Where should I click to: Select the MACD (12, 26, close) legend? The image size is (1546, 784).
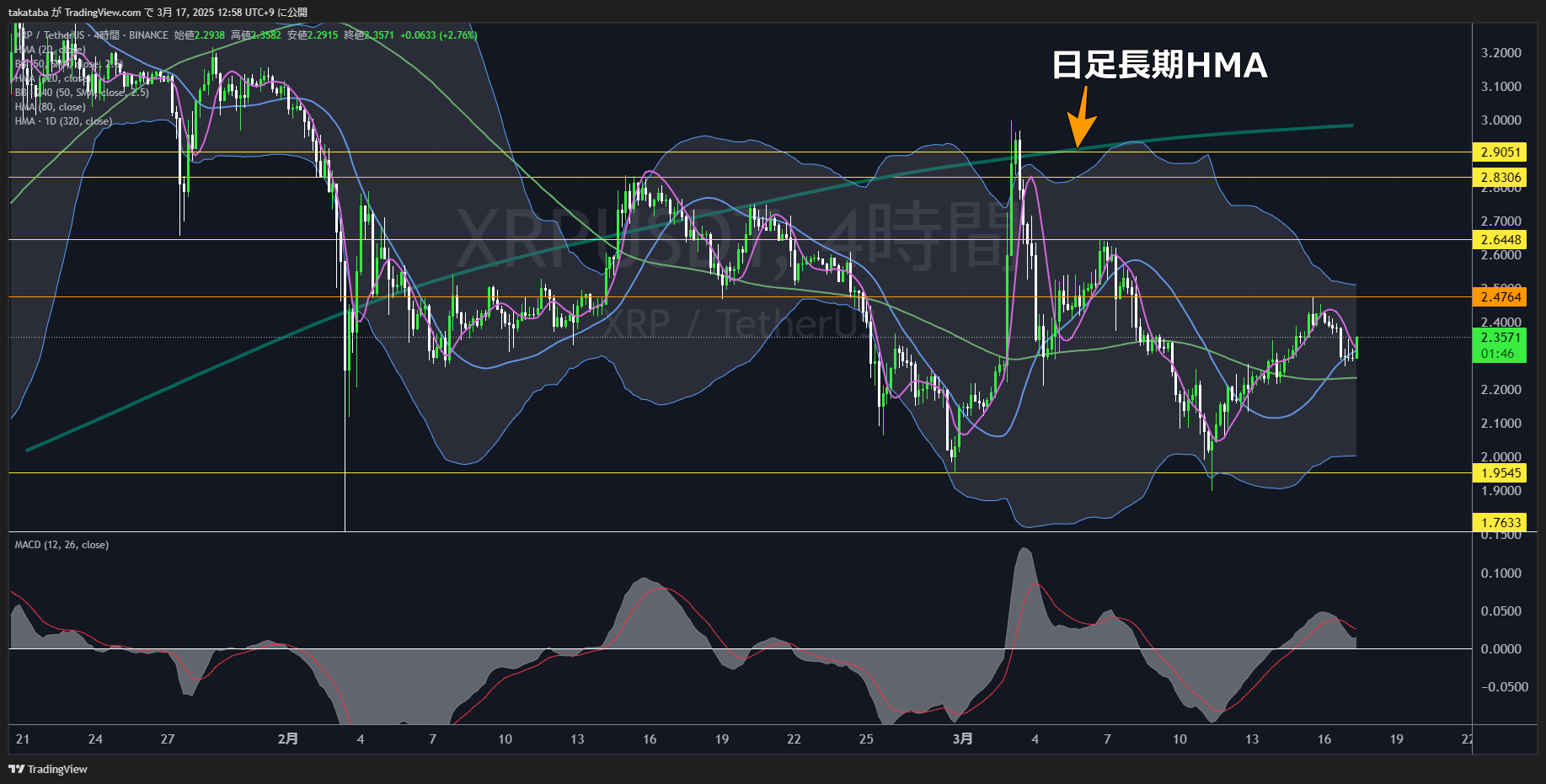click(x=62, y=545)
